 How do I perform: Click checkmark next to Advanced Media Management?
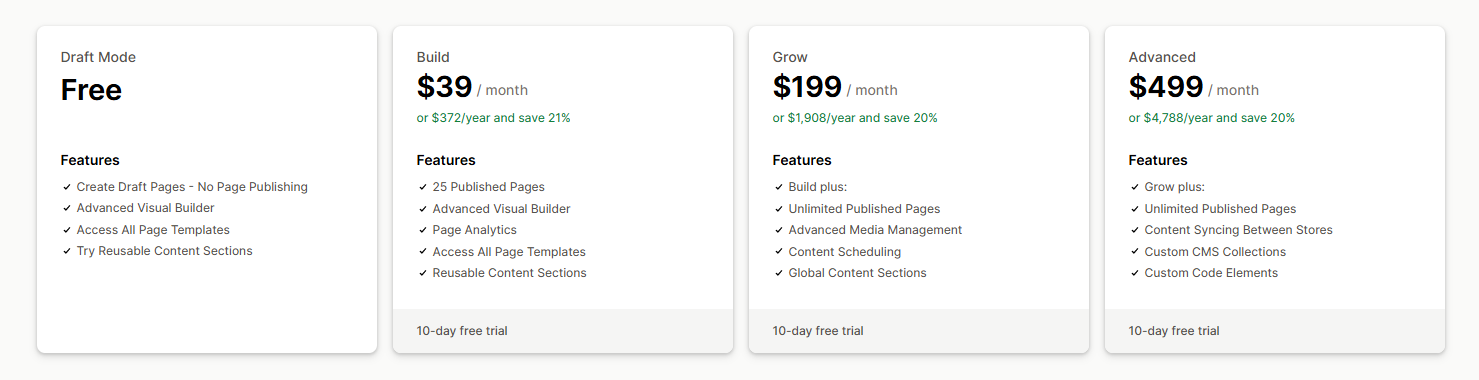778,230
